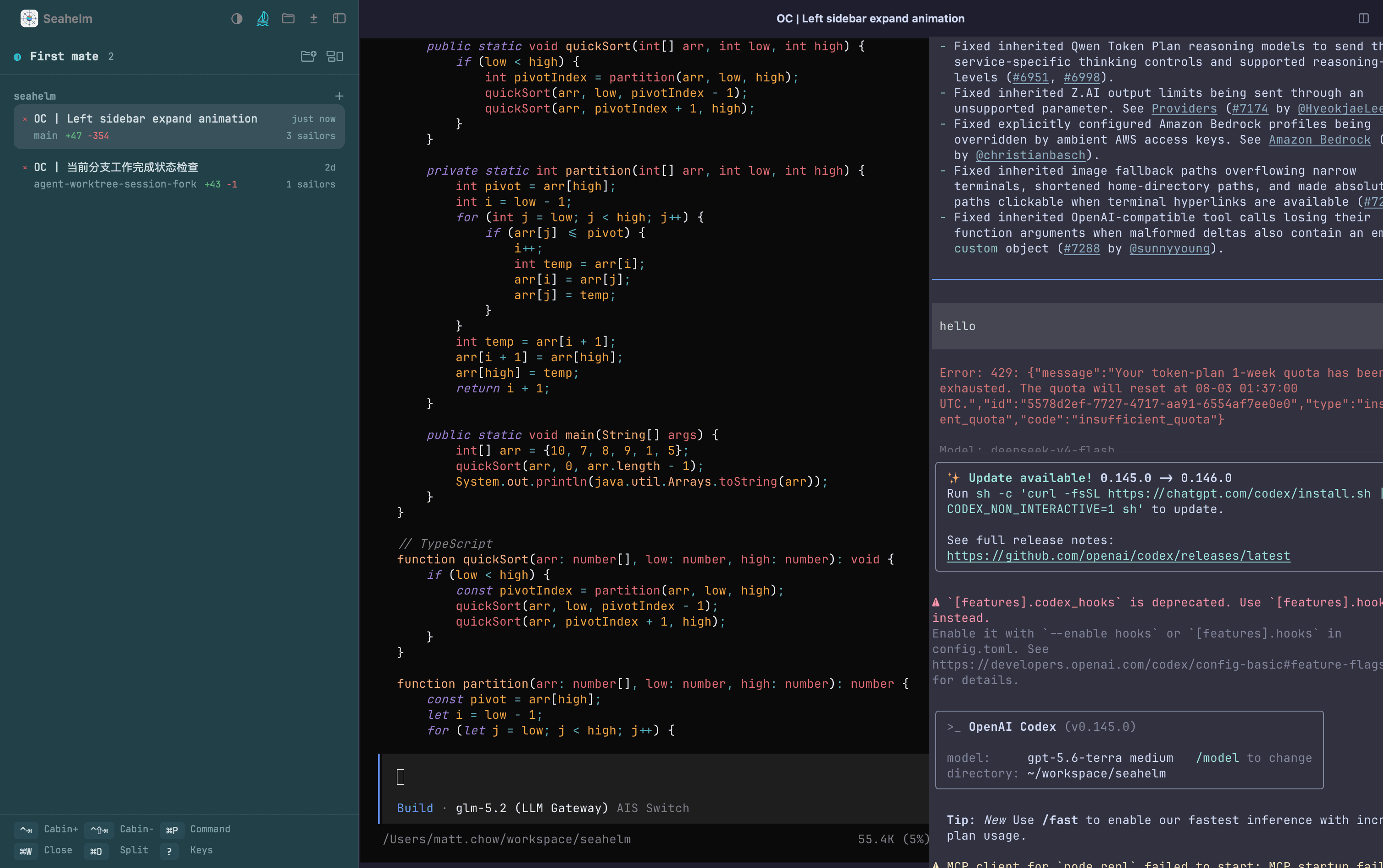Click the new folder icon beside First mate
Image resolution: width=1383 pixels, height=868 pixels.
pos(309,56)
